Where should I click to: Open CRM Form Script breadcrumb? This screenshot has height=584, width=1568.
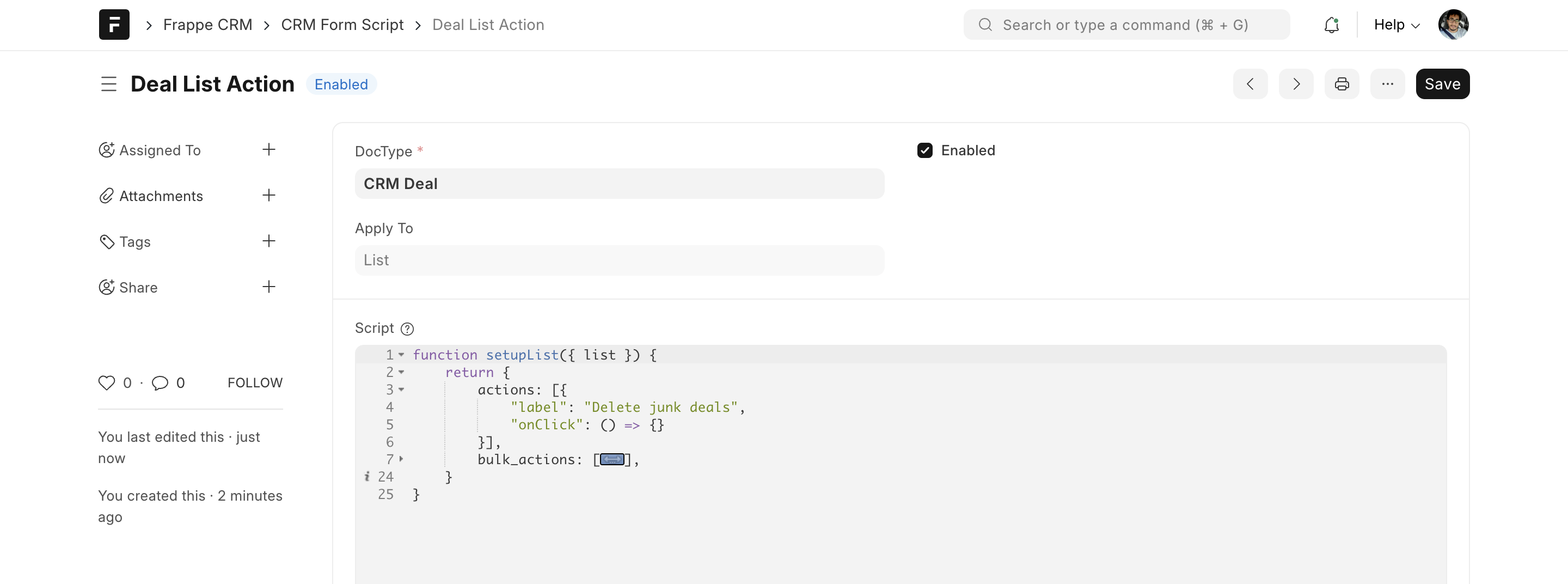point(342,25)
